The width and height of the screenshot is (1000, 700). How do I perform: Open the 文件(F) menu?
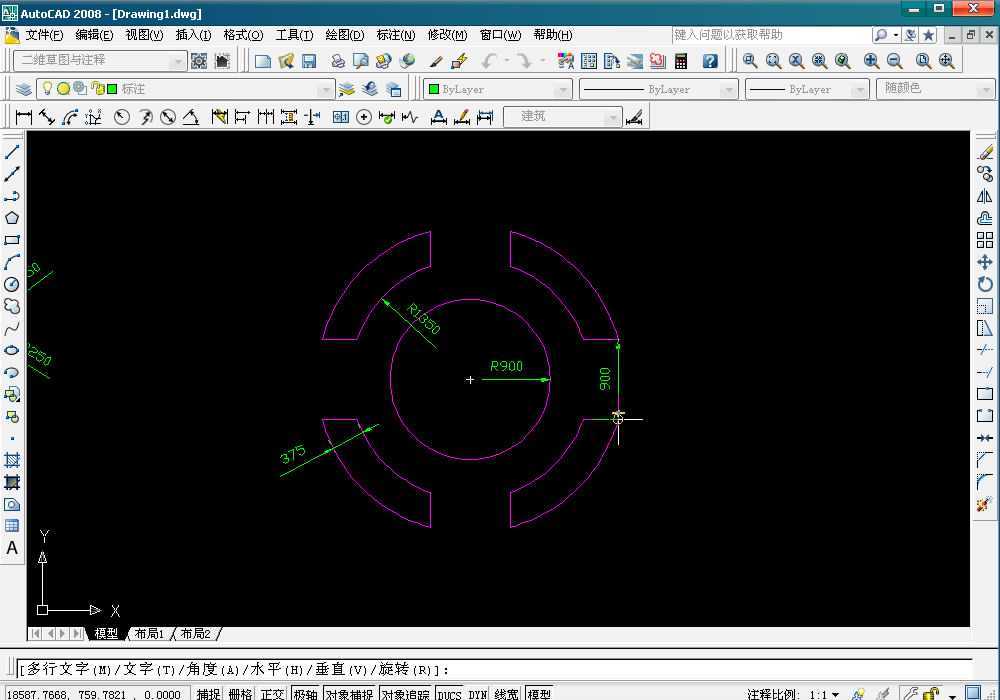coord(43,35)
